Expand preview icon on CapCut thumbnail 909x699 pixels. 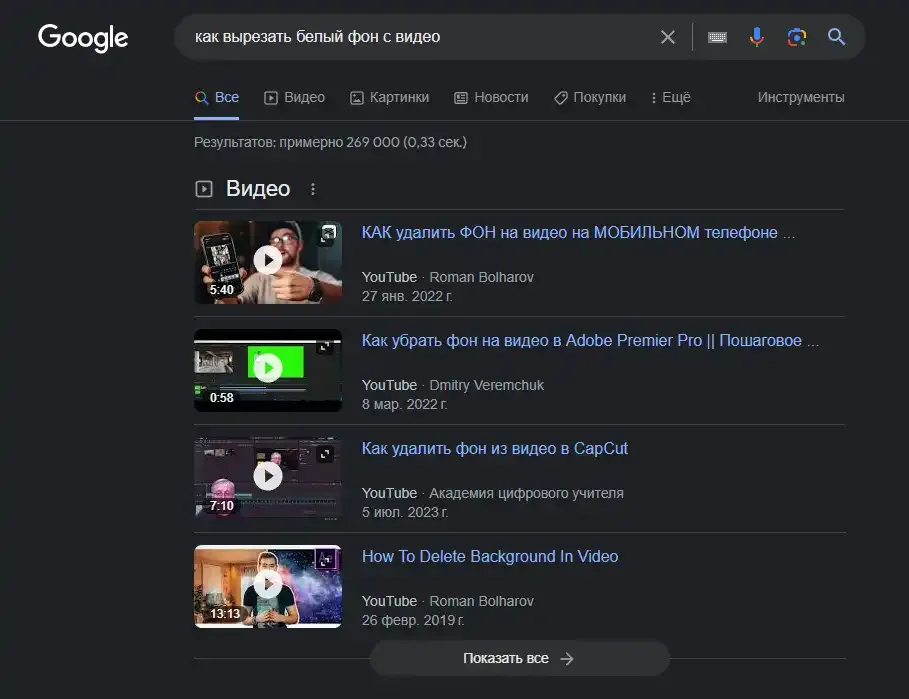pos(325,454)
